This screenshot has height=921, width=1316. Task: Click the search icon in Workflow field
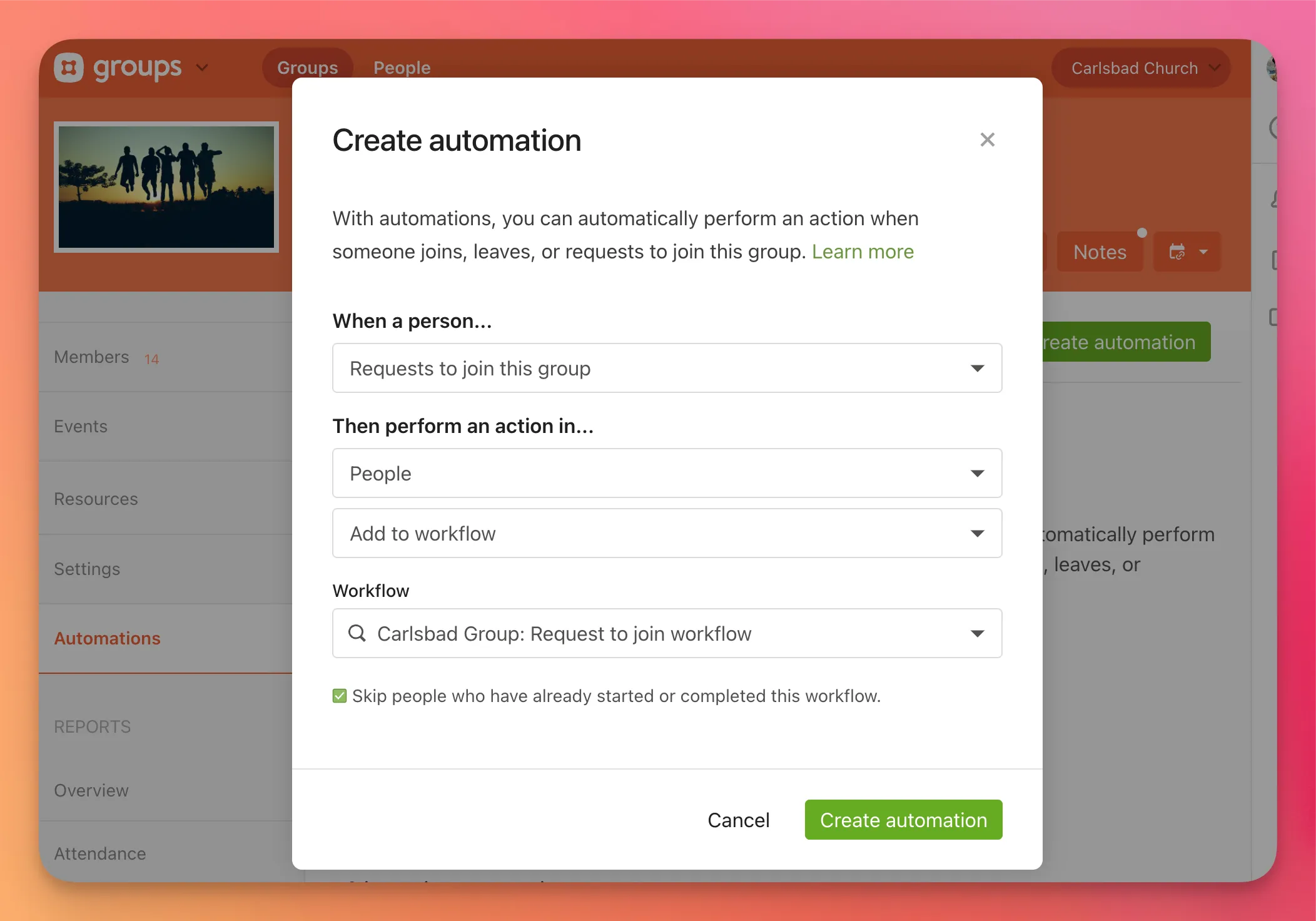coord(357,633)
